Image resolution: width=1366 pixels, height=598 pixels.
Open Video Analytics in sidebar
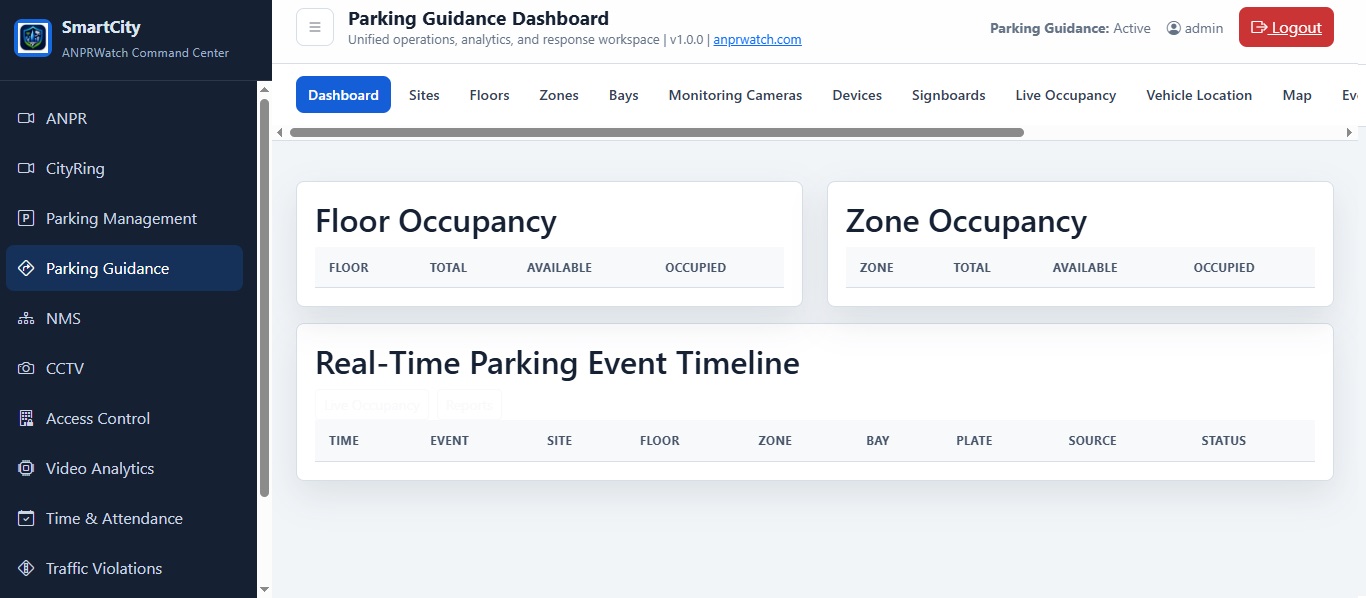pyautogui.click(x=124, y=468)
